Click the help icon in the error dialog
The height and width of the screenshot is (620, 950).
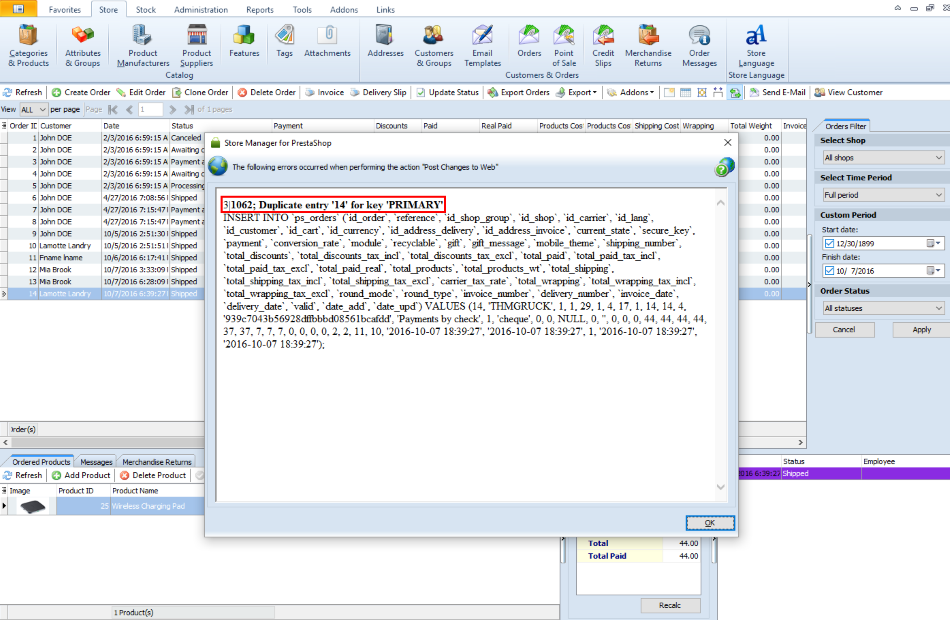724,167
